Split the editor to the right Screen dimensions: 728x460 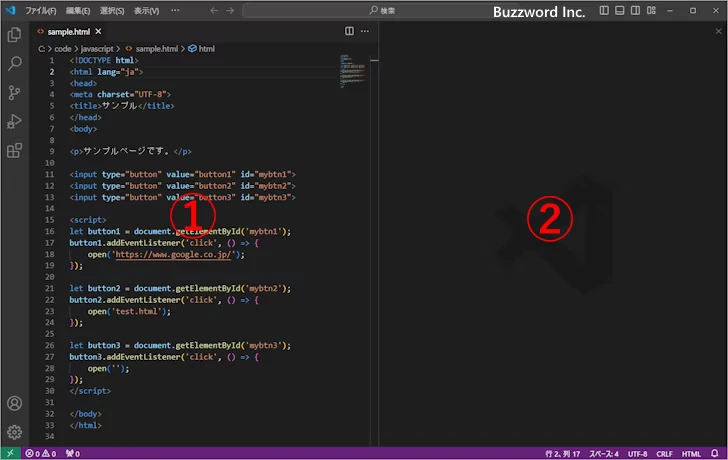click(349, 31)
